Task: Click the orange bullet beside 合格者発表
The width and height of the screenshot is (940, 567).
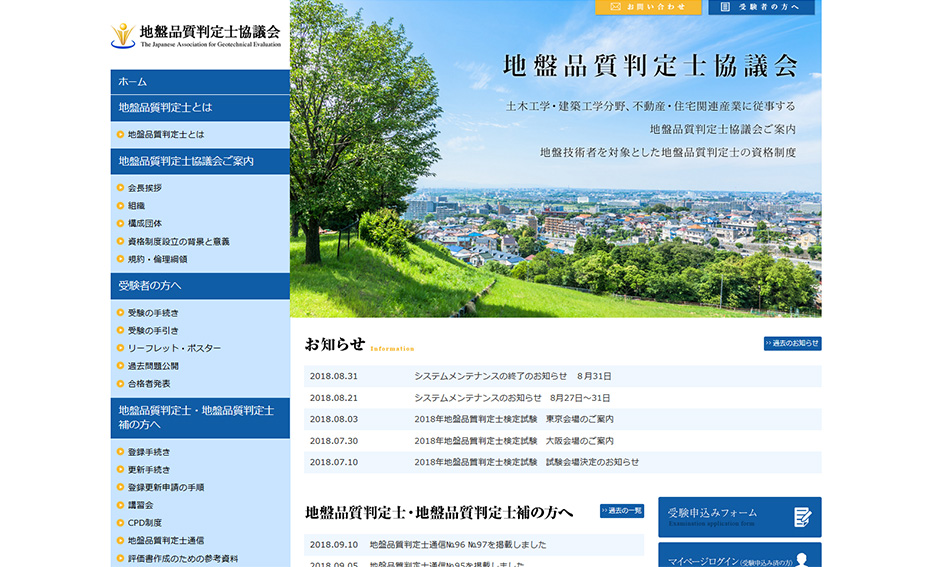Action: pos(120,384)
